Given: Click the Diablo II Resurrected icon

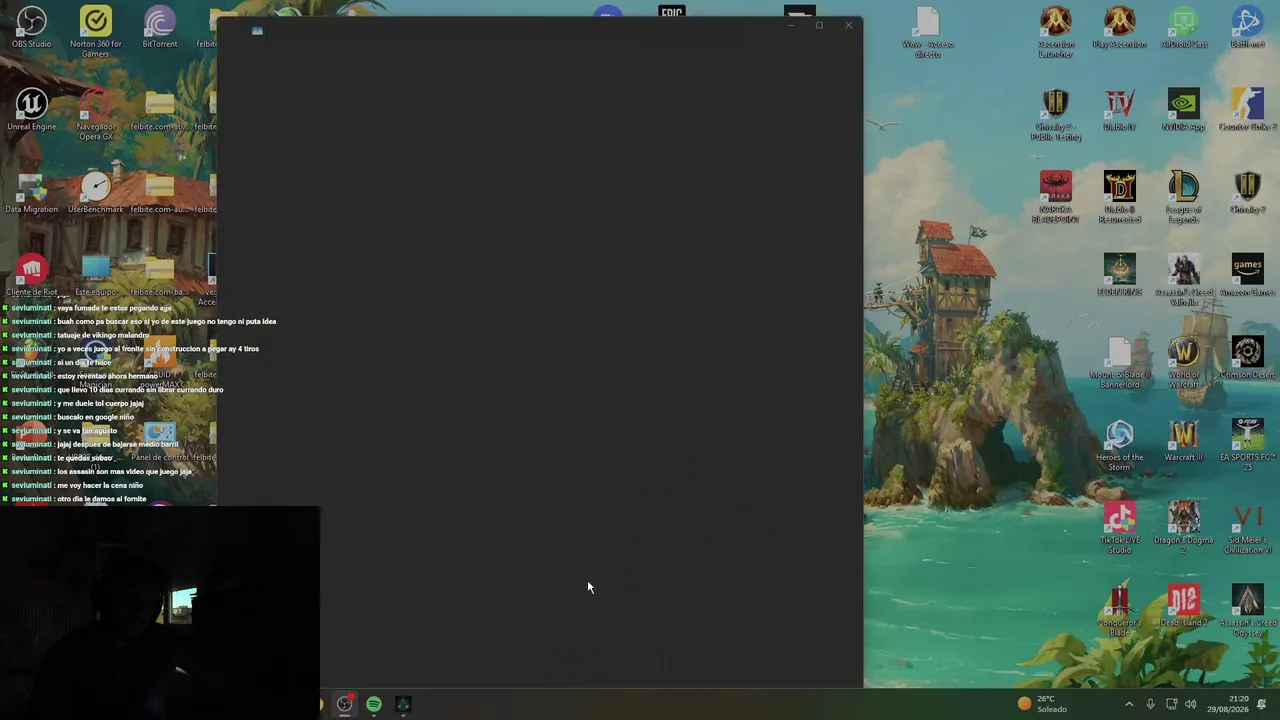Looking at the screenshot, I should coord(1120,197).
